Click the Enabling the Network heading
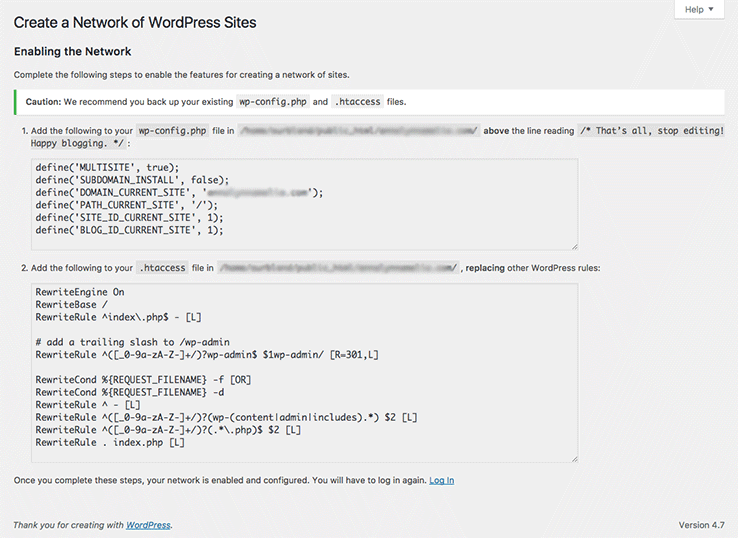Screen dimensions: 738x538 click(x=72, y=51)
